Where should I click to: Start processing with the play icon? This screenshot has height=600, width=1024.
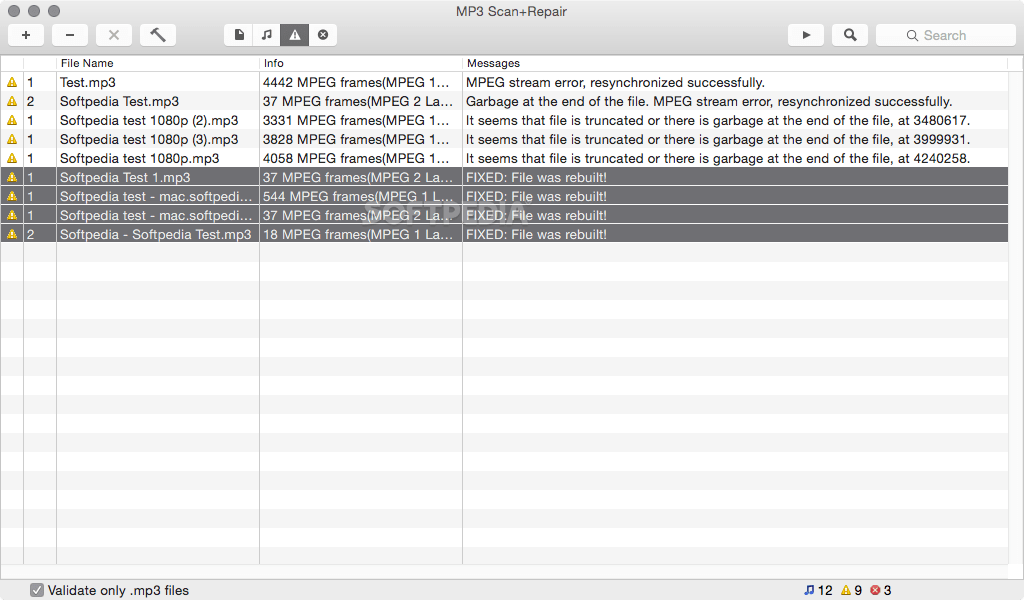tap(806, 34)
